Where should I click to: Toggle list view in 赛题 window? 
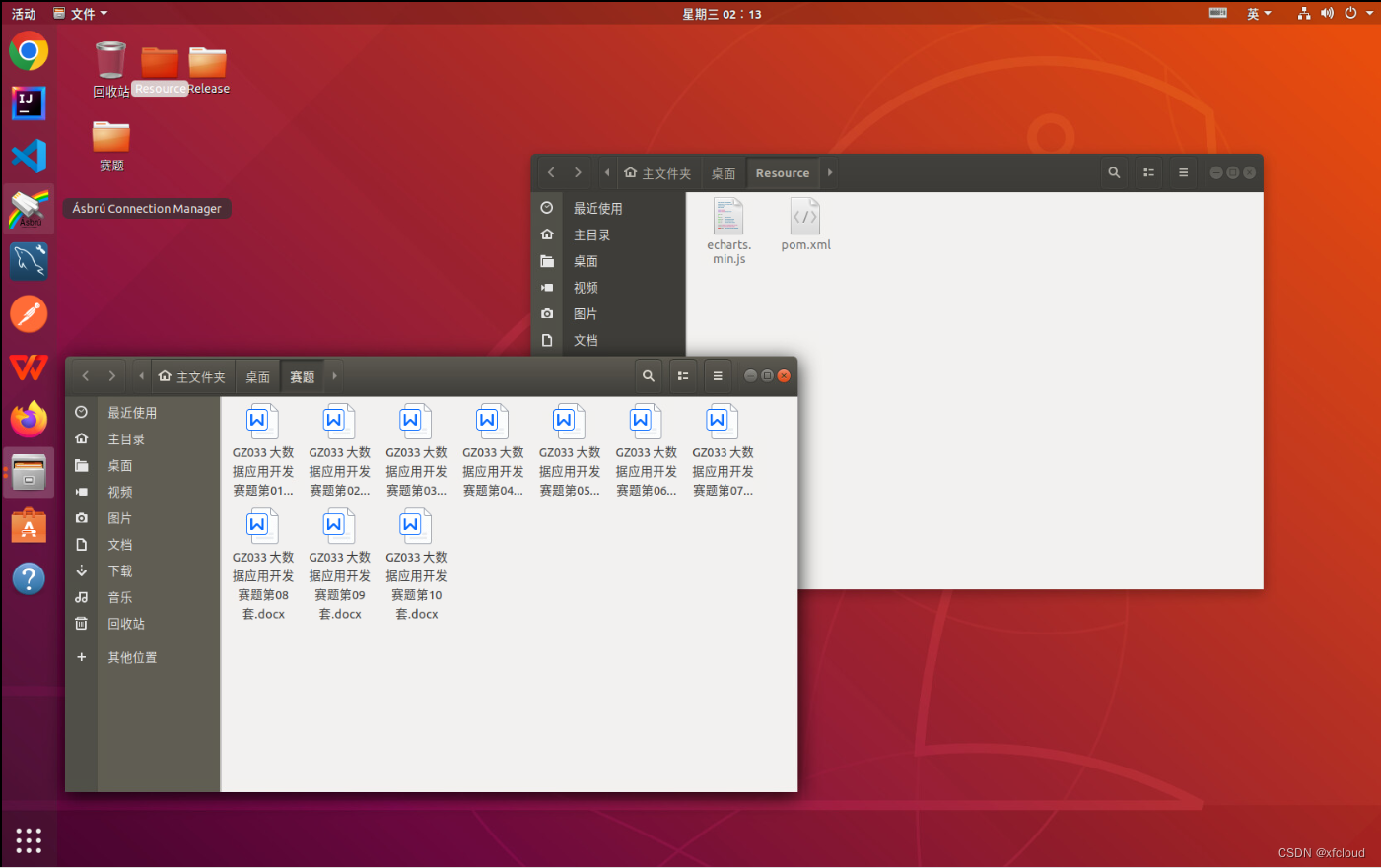point(682,375)
